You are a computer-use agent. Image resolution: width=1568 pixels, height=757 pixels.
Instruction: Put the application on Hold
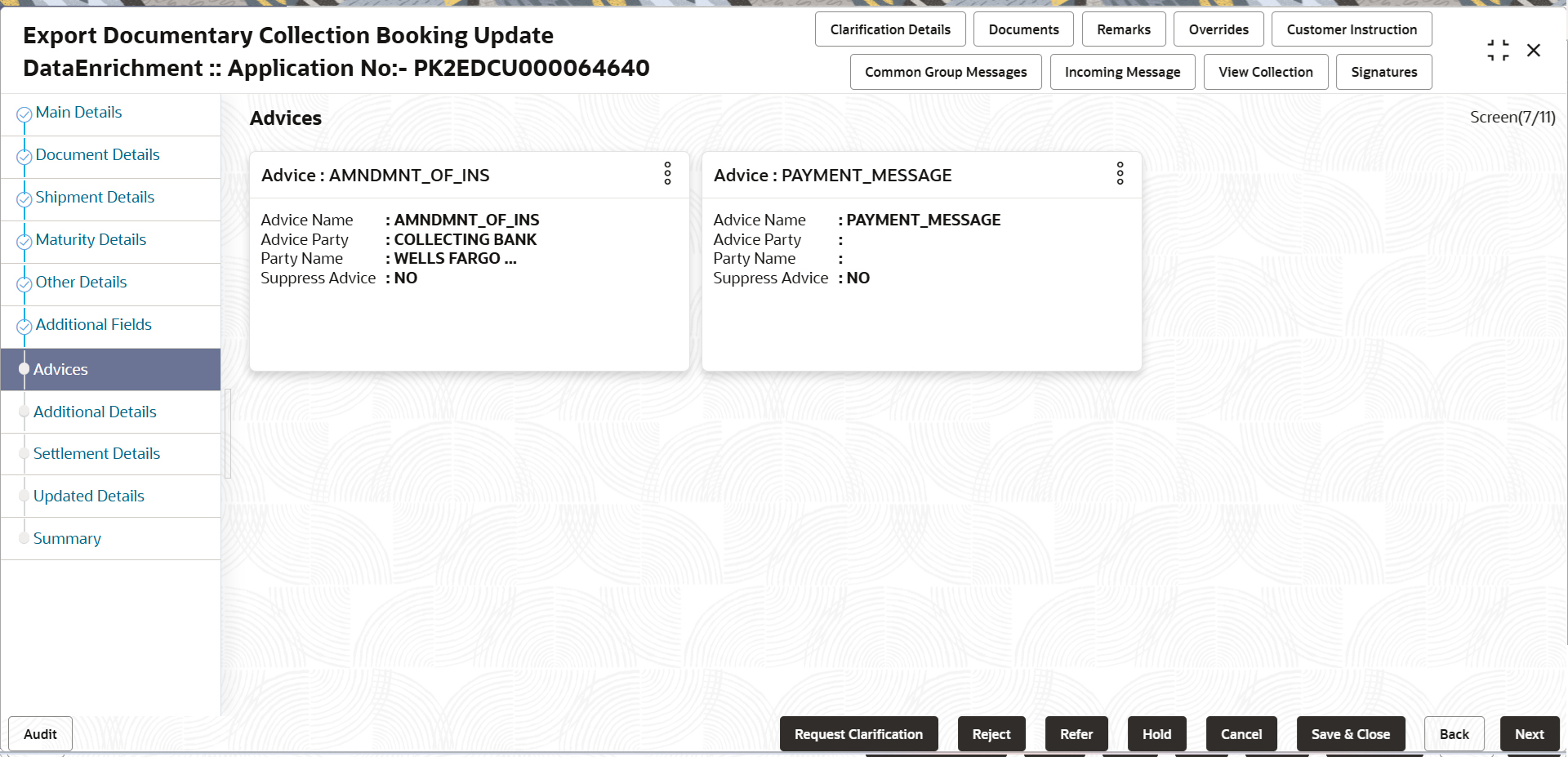[x=1156, y=734]
